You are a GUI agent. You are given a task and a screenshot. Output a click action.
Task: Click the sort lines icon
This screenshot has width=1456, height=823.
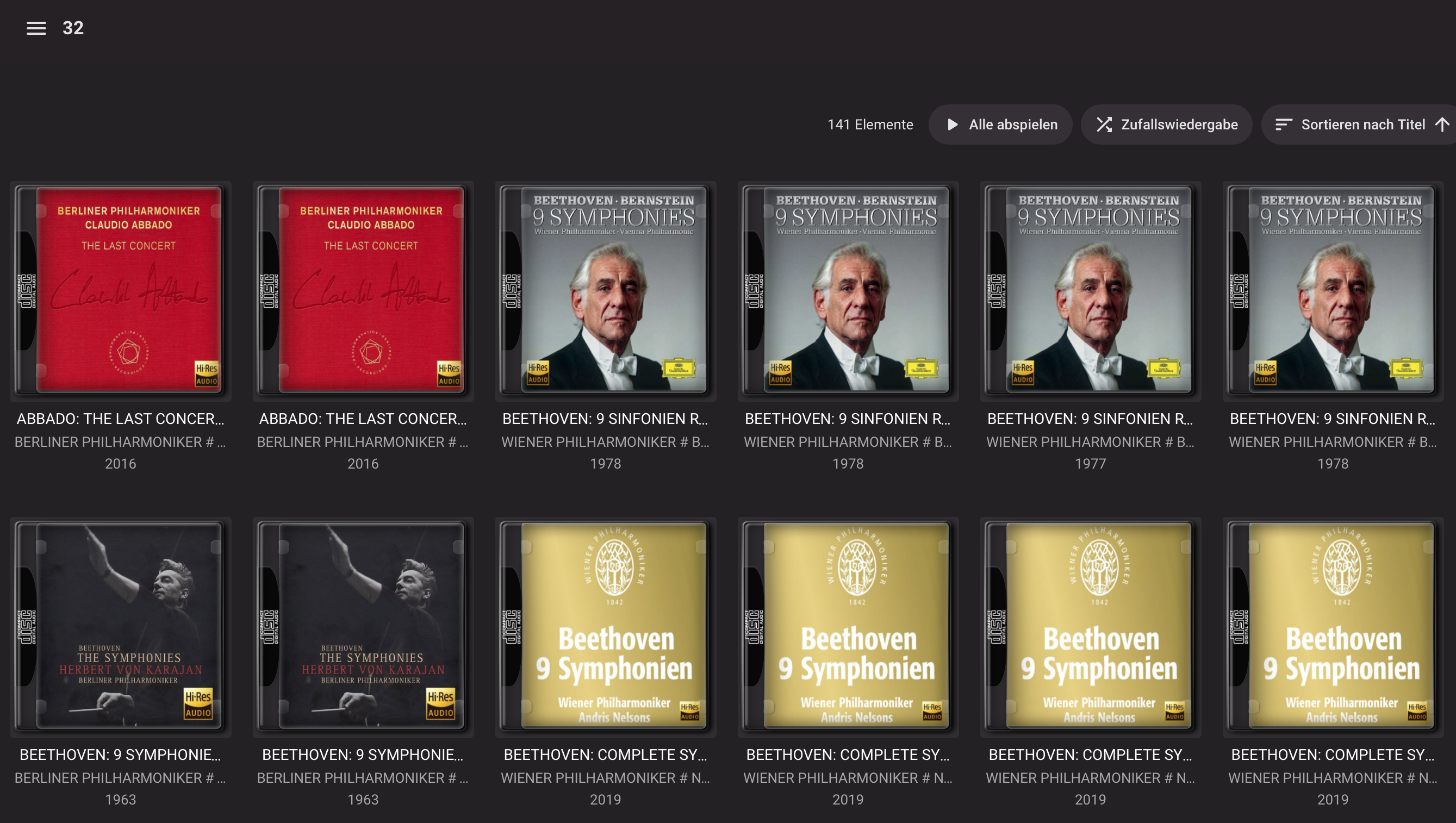pyautogui.click(x=1283, y=124)
